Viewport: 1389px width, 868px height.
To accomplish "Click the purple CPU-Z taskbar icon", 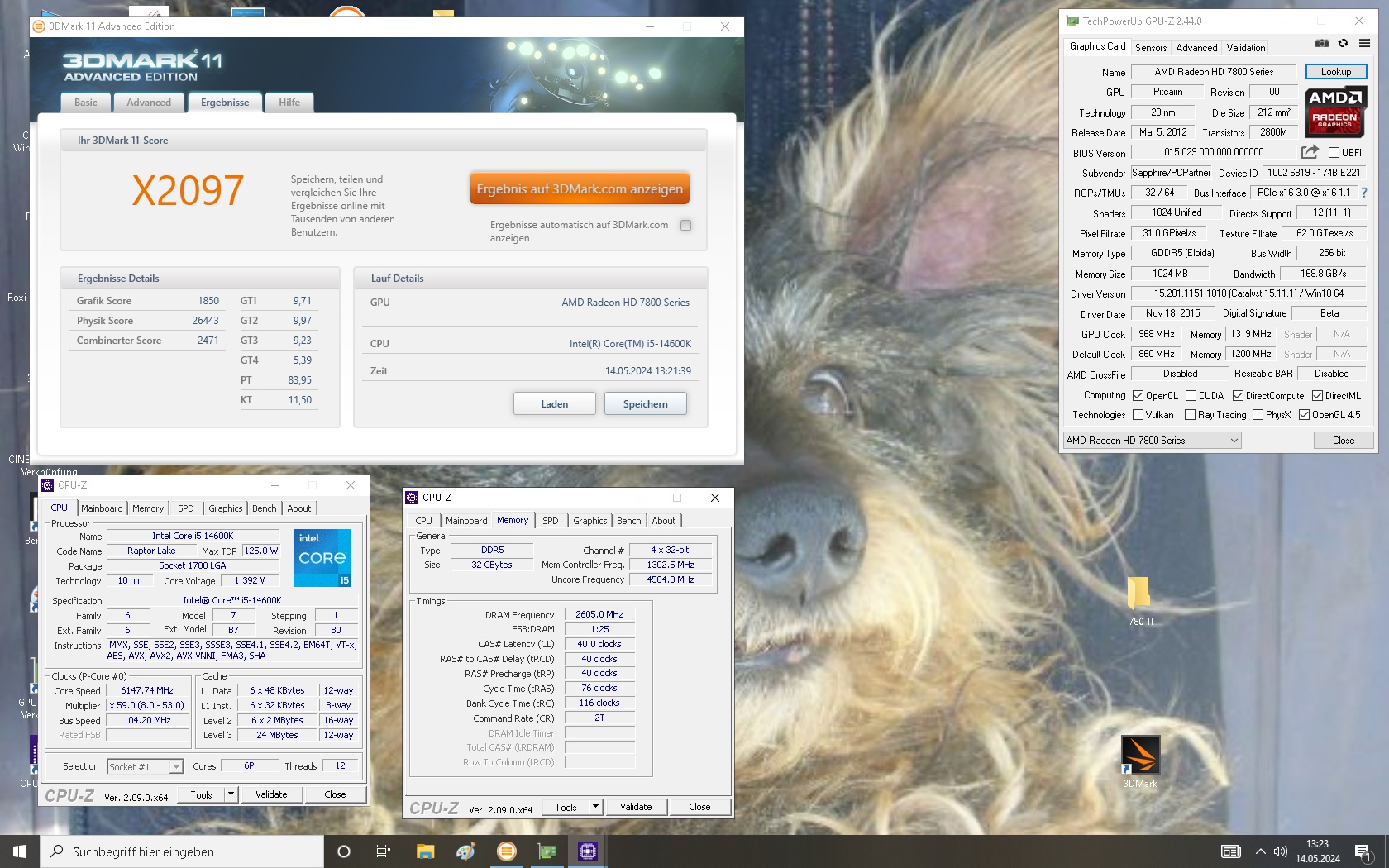I will click(588, 851).
